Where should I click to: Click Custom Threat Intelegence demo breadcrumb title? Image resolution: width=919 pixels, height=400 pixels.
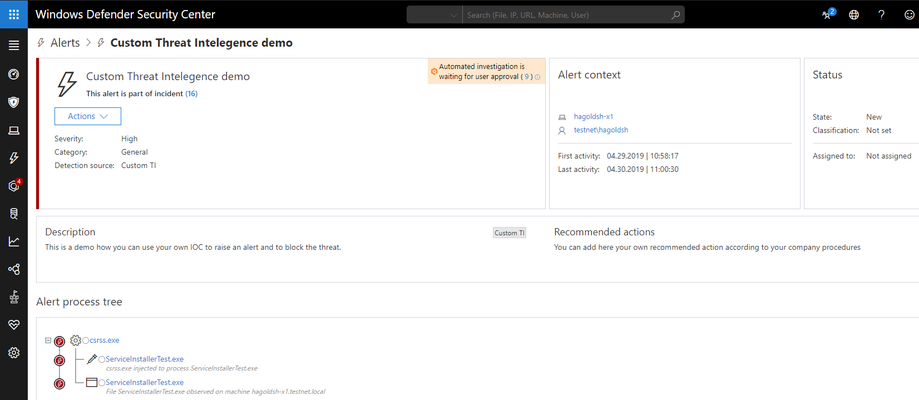[202, 43]
